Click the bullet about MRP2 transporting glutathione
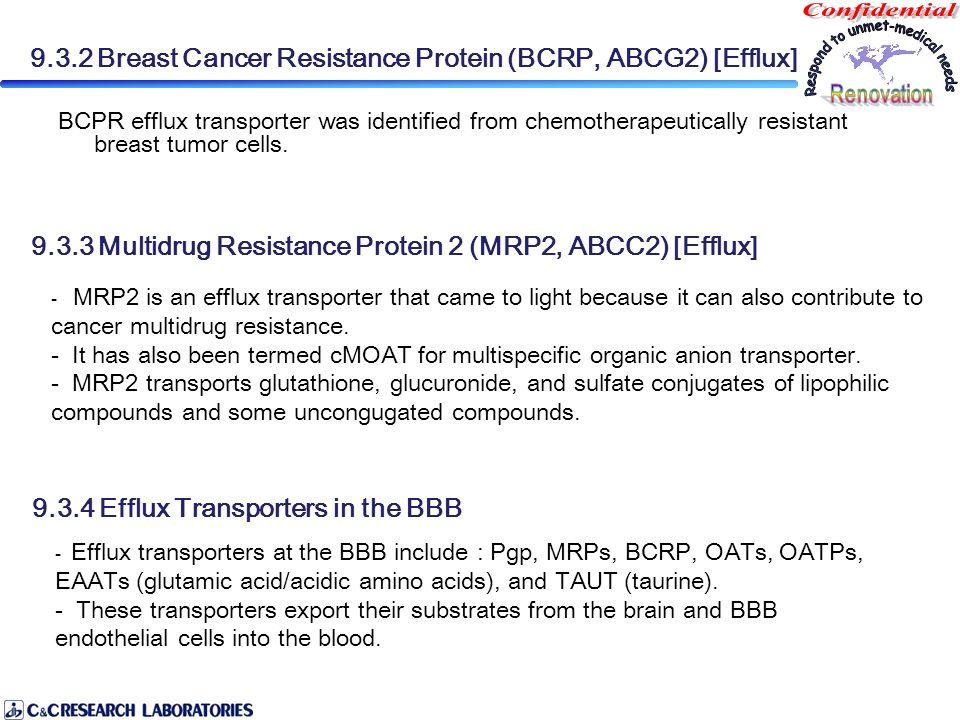The height and width of the screenshot is (720, 960). tap(470, 398)
